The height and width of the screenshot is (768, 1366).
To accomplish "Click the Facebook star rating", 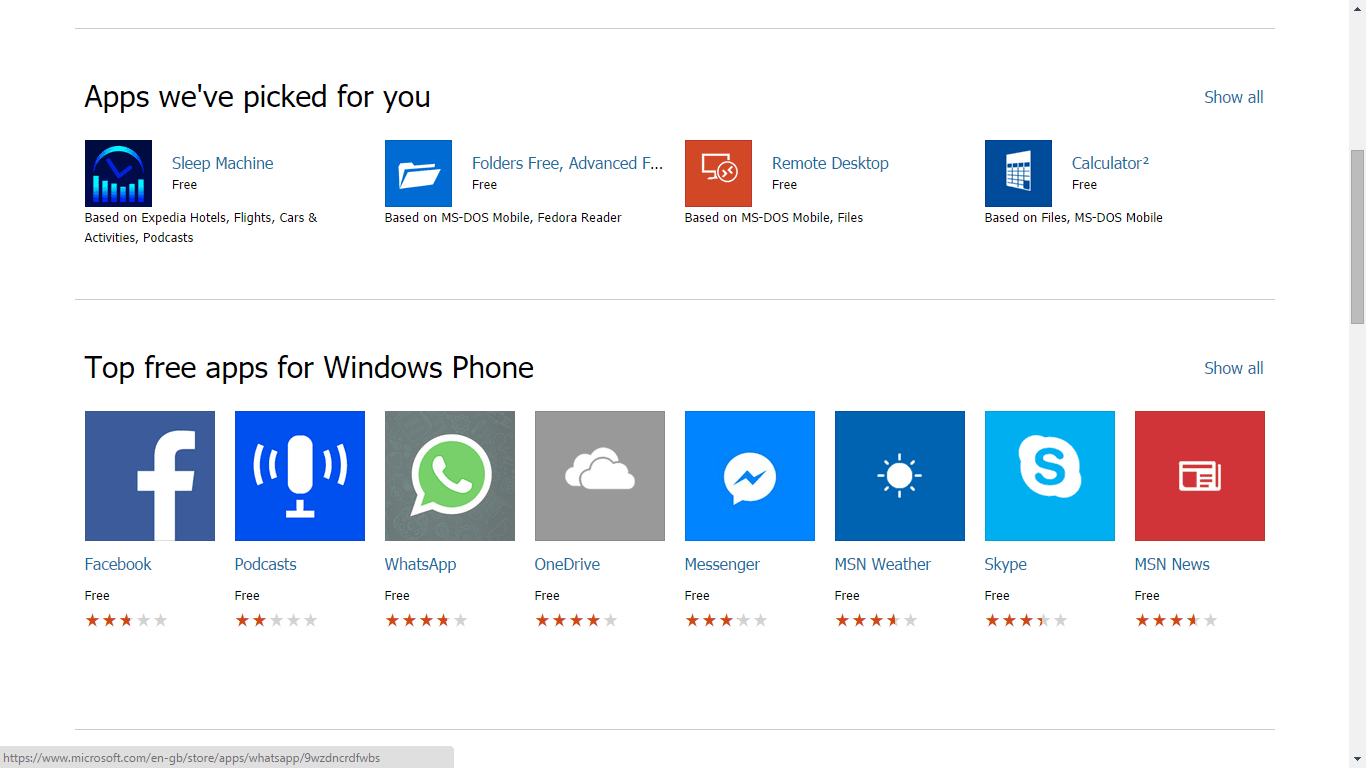I will tap(126, 620).
